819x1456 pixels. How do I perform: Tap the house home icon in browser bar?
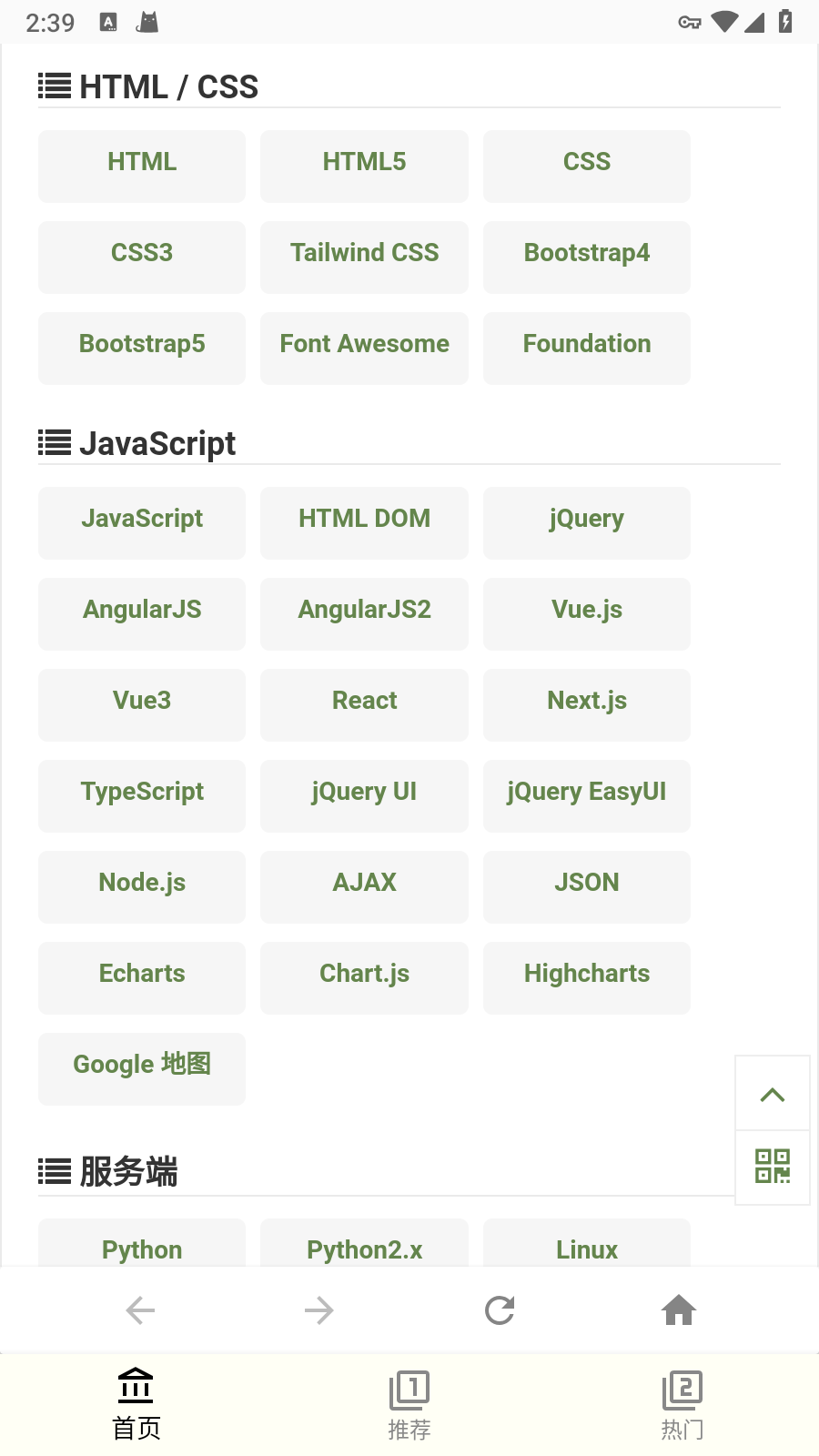point(679,1310)
